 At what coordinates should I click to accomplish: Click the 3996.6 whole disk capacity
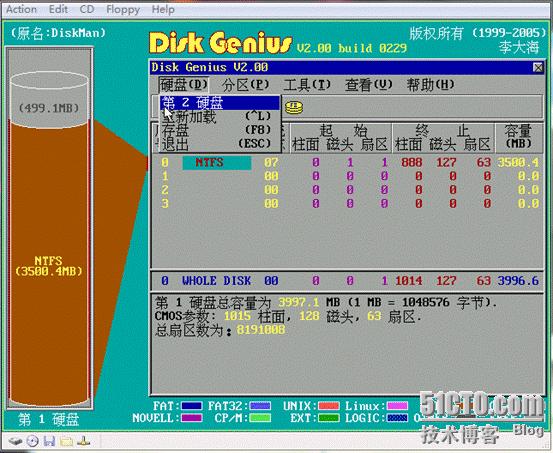coord(518,281)
